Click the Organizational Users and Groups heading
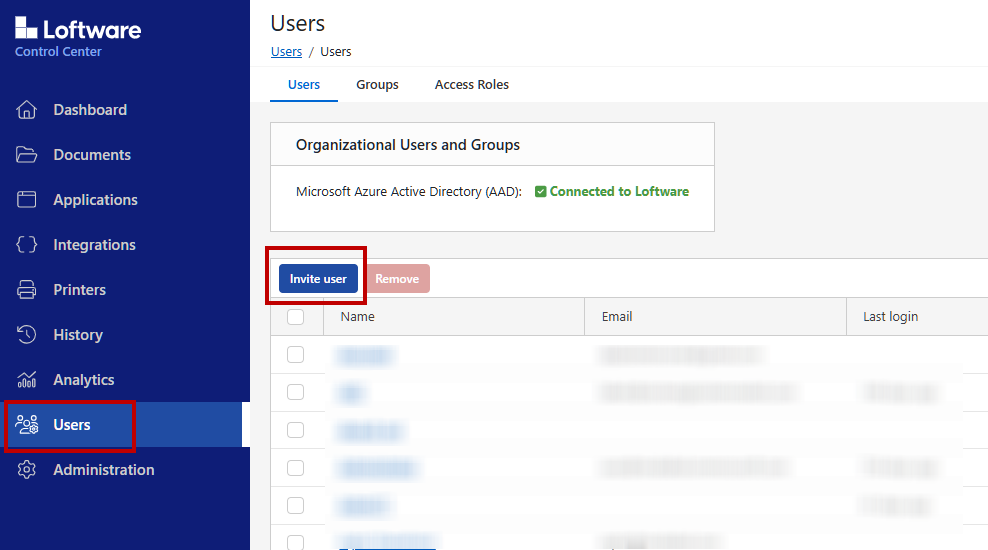 [x=408, y=145]
